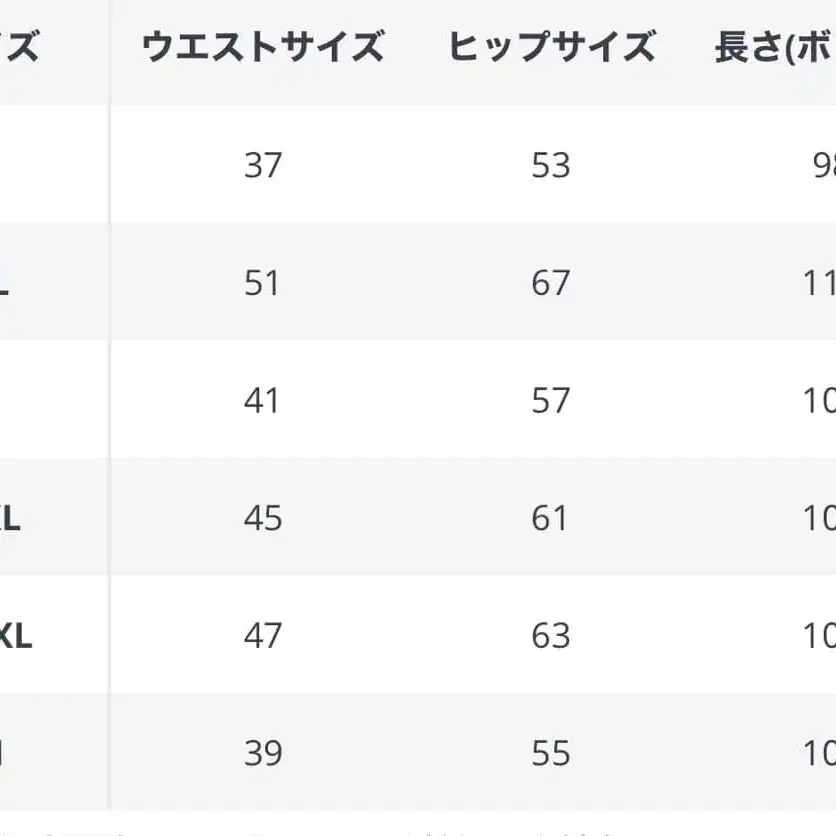The image size is (836, 836).
Task: Click waist size cell showing 51
Action: pos(262,283)
